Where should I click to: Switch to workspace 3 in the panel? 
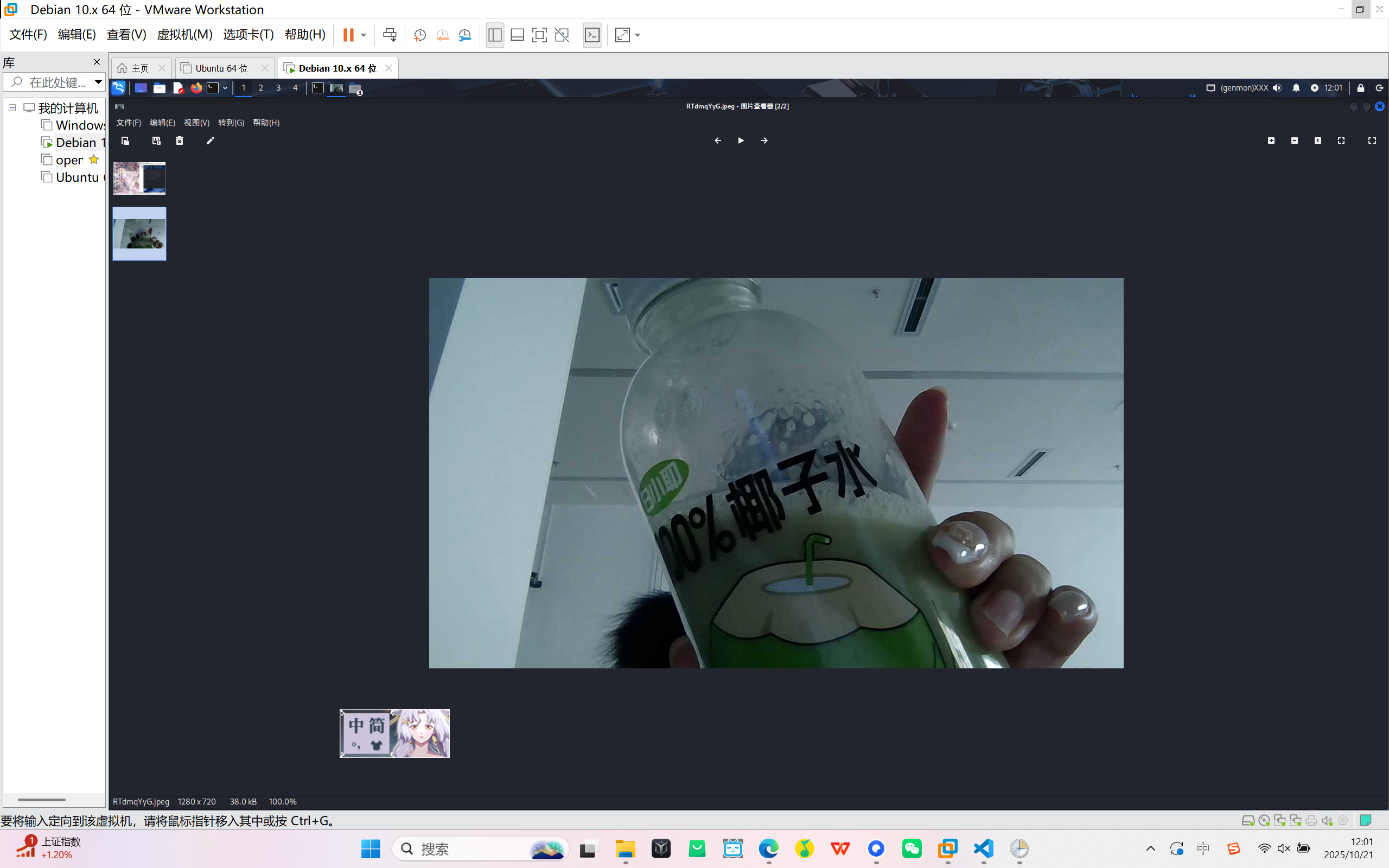pyautogui.click(x=278, y=88)
